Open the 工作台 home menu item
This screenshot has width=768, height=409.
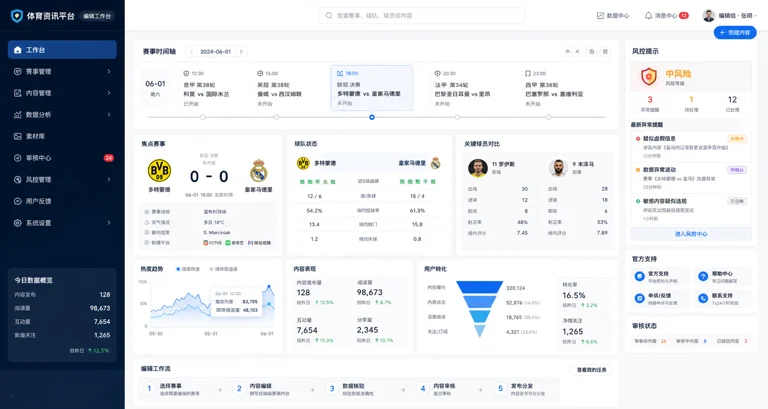point(62,50)
